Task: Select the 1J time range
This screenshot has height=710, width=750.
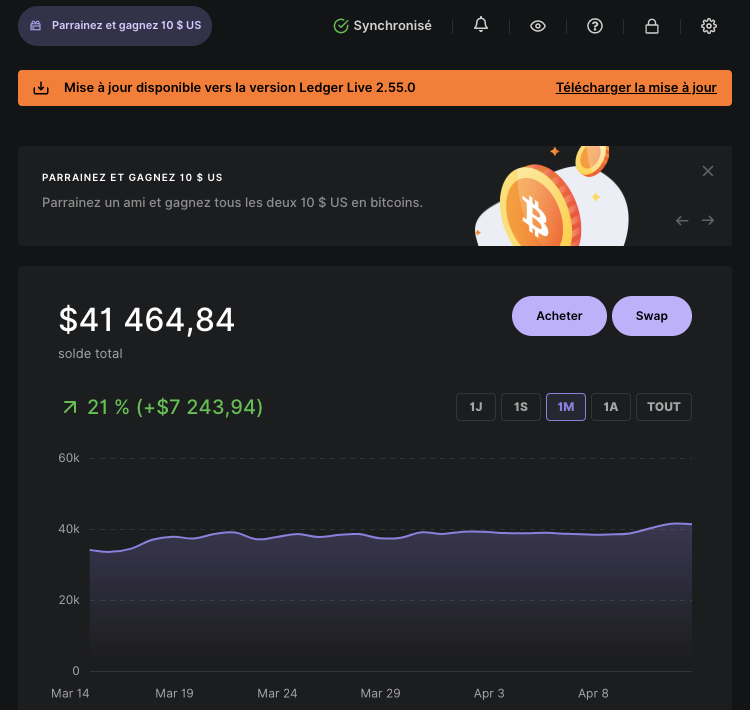Action: coord(476,407)
